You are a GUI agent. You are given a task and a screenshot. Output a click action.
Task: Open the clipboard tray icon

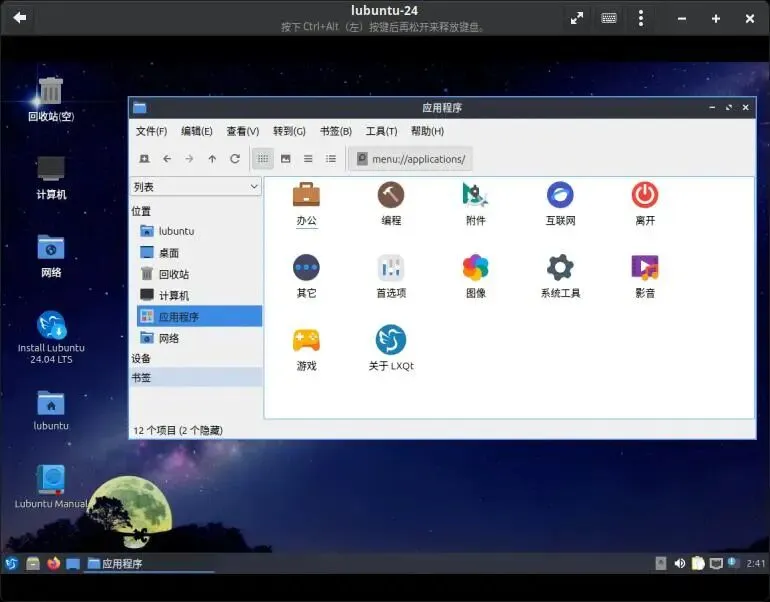coord(698,563)
